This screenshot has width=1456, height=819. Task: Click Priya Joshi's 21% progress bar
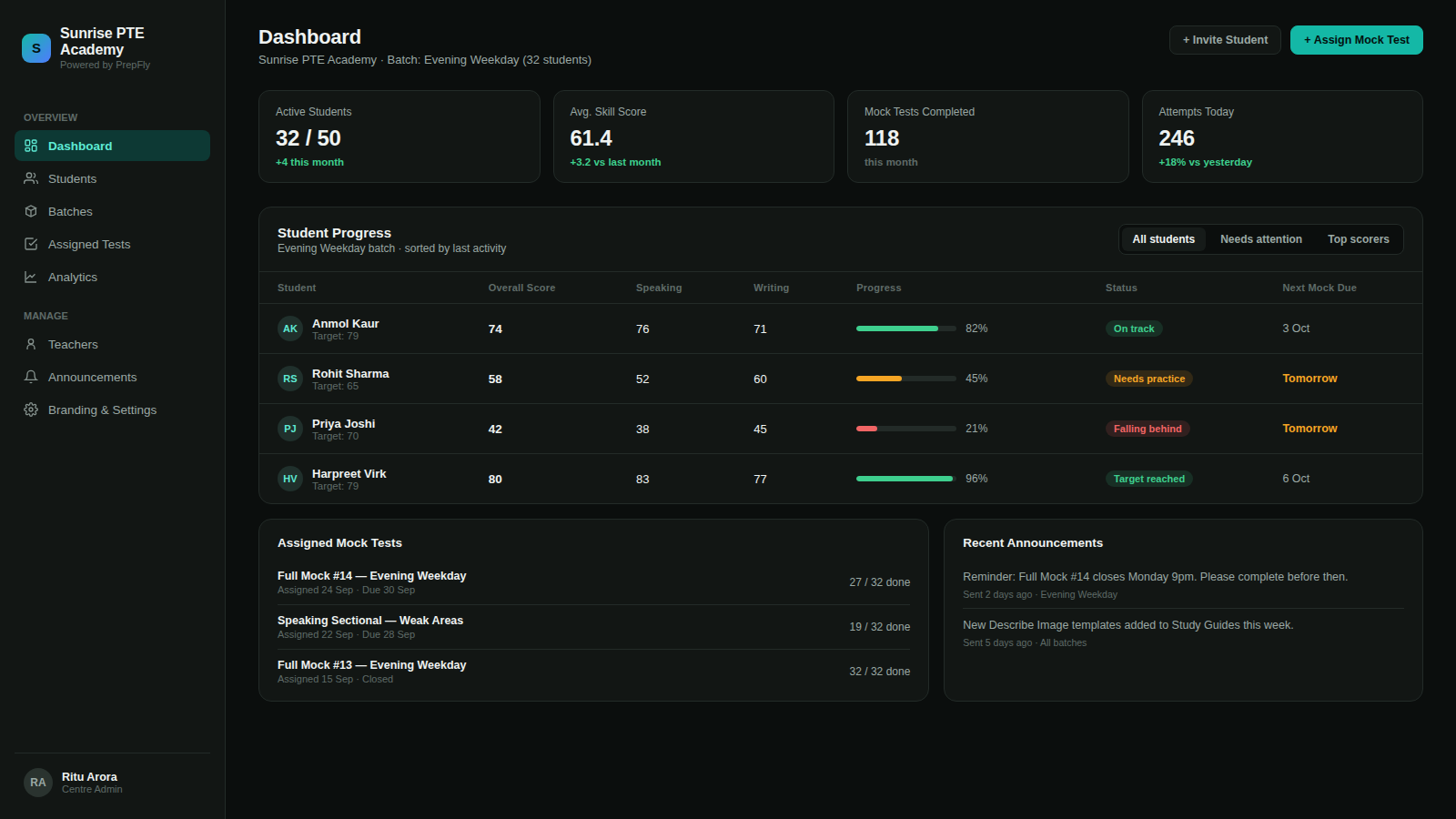[905, 429]
